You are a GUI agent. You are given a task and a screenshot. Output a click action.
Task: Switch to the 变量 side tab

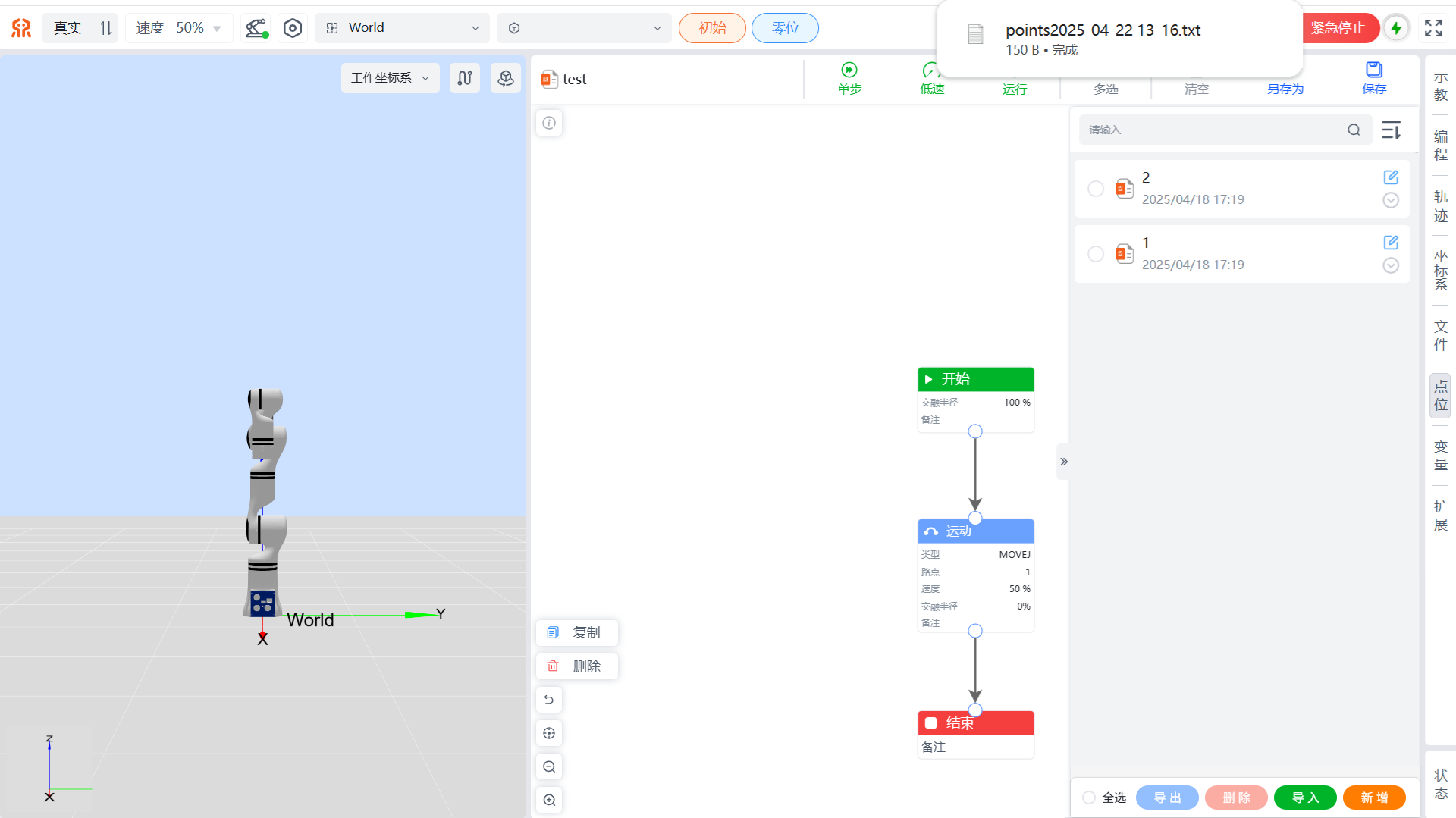[1440, 455]
